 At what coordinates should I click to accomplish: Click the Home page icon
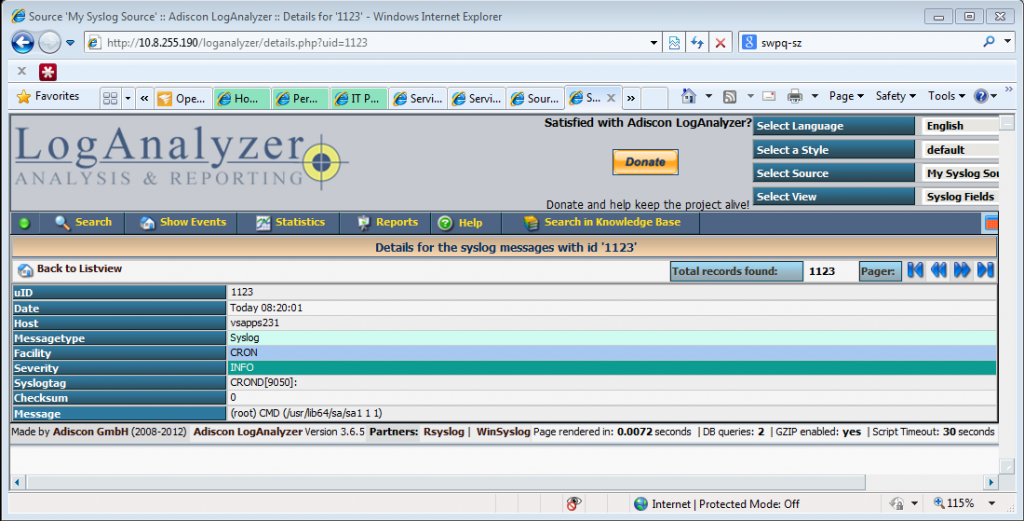(x=688, y=96)
